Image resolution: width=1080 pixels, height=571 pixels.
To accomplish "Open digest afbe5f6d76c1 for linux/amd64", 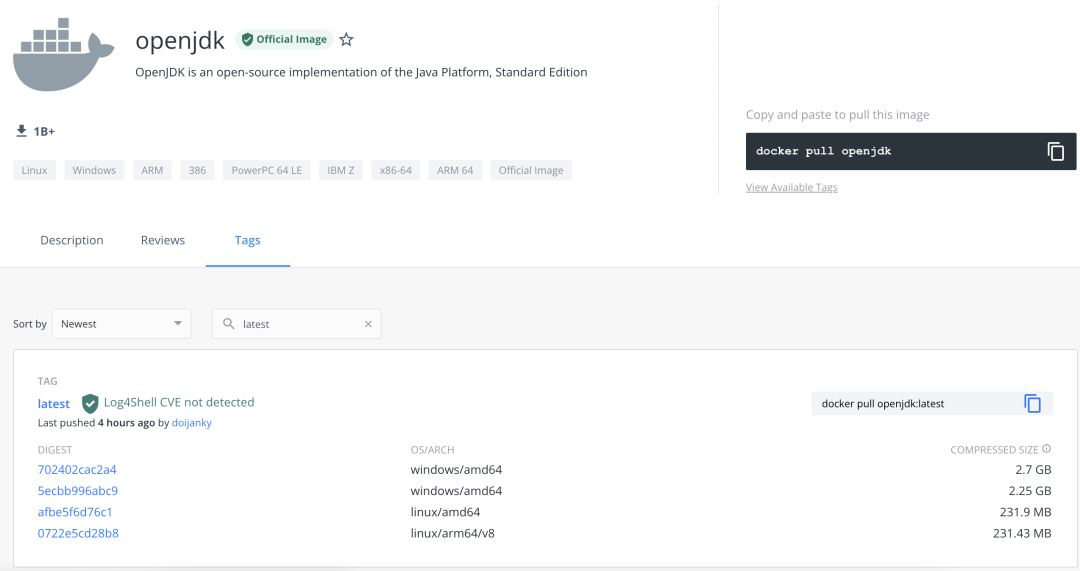I will coord(75,512).
